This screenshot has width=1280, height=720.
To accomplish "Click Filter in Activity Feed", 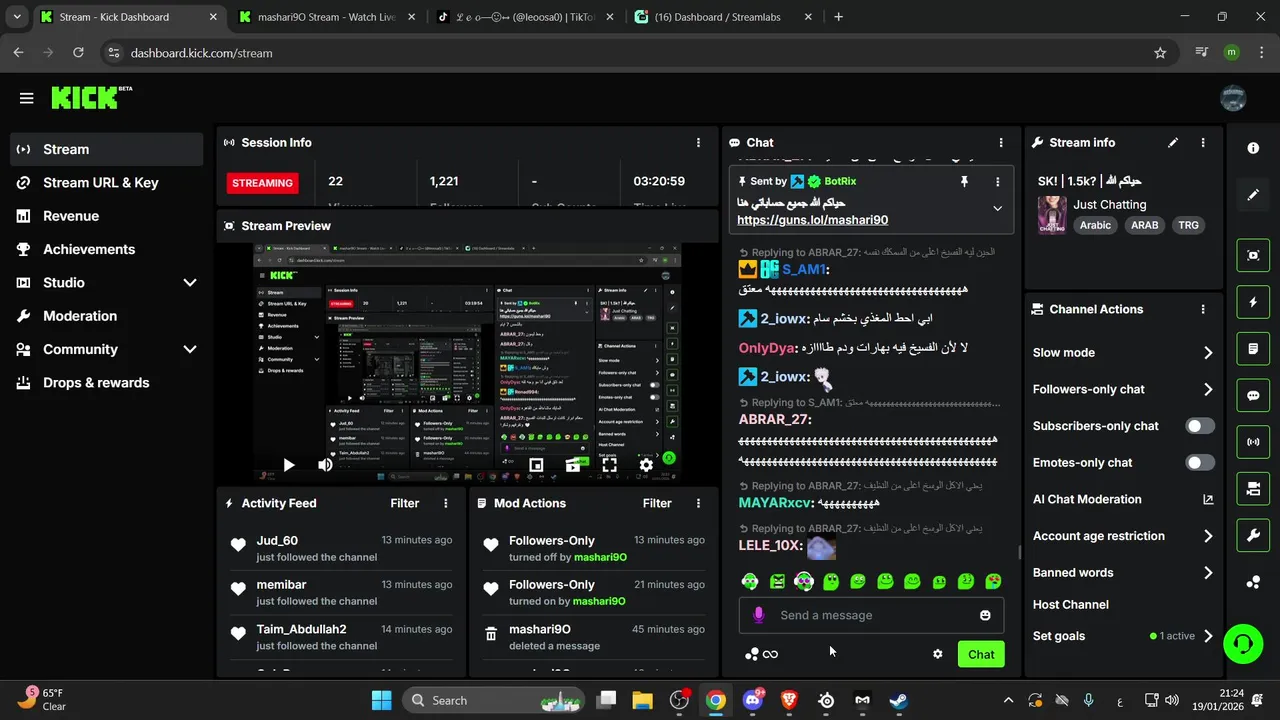I will tap(405, 503).
